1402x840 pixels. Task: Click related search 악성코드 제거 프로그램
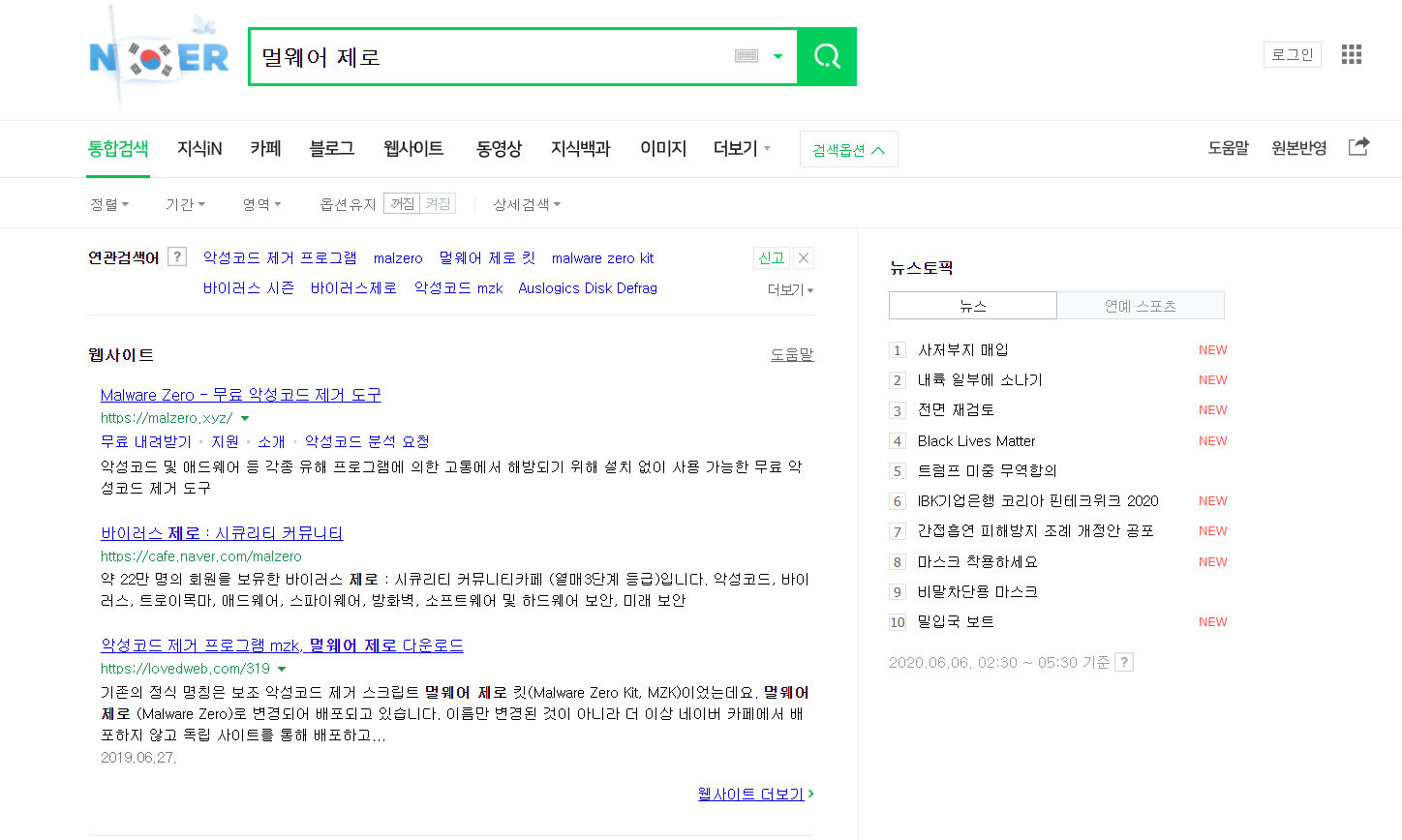280,257
